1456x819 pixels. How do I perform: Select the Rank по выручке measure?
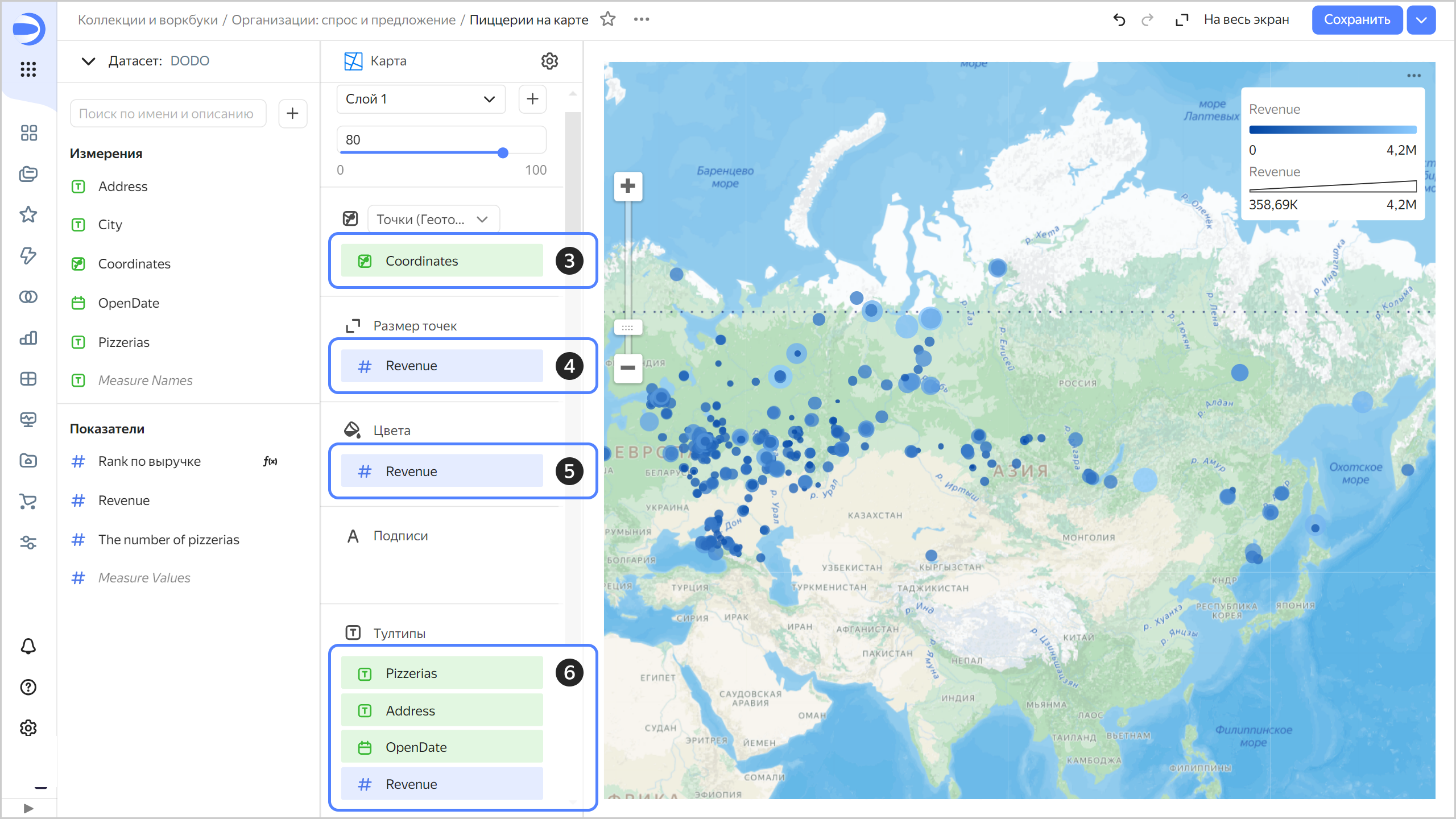[x=150, y=461]
